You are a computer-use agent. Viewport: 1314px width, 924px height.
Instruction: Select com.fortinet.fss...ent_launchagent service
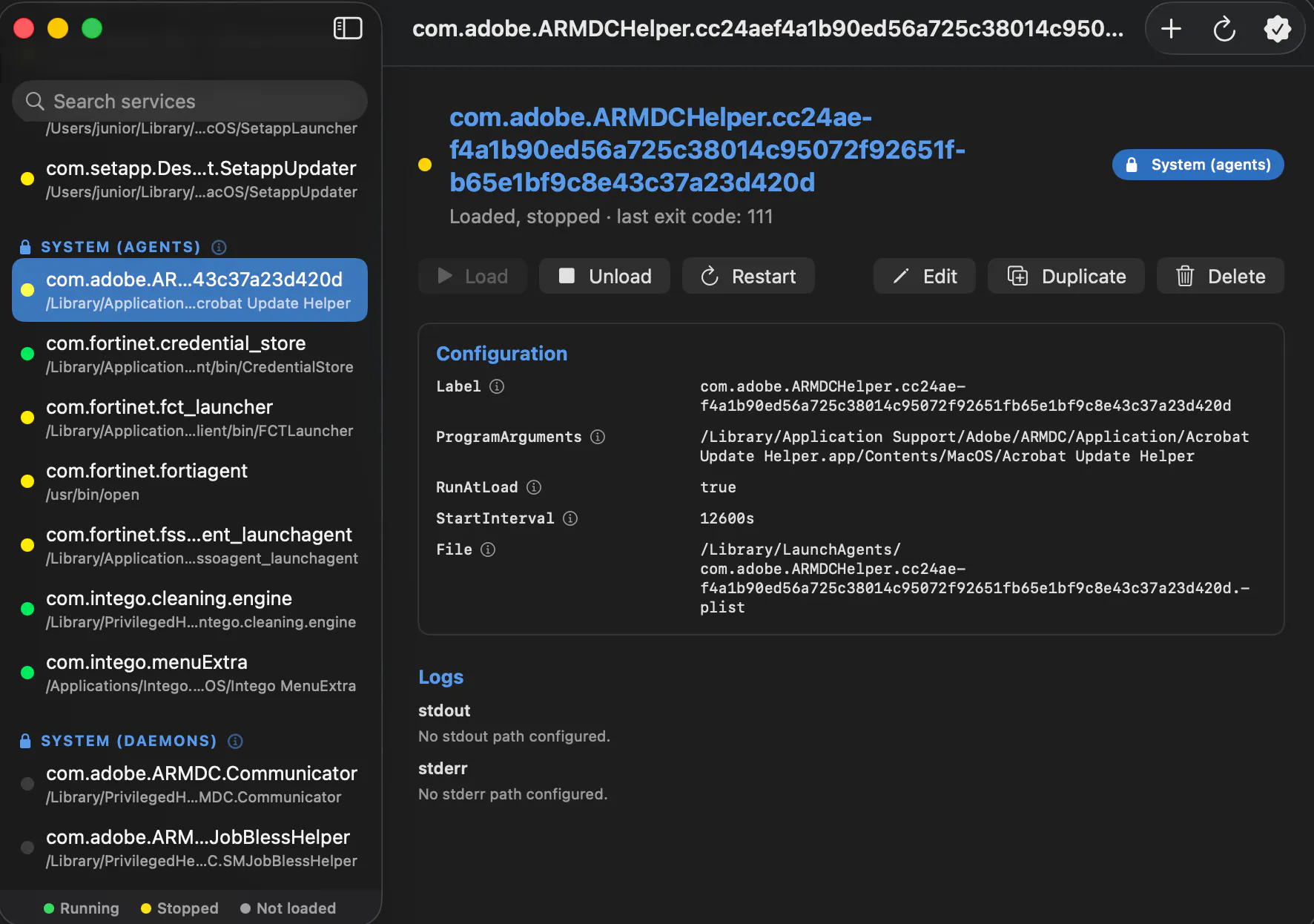click(190, 545)
